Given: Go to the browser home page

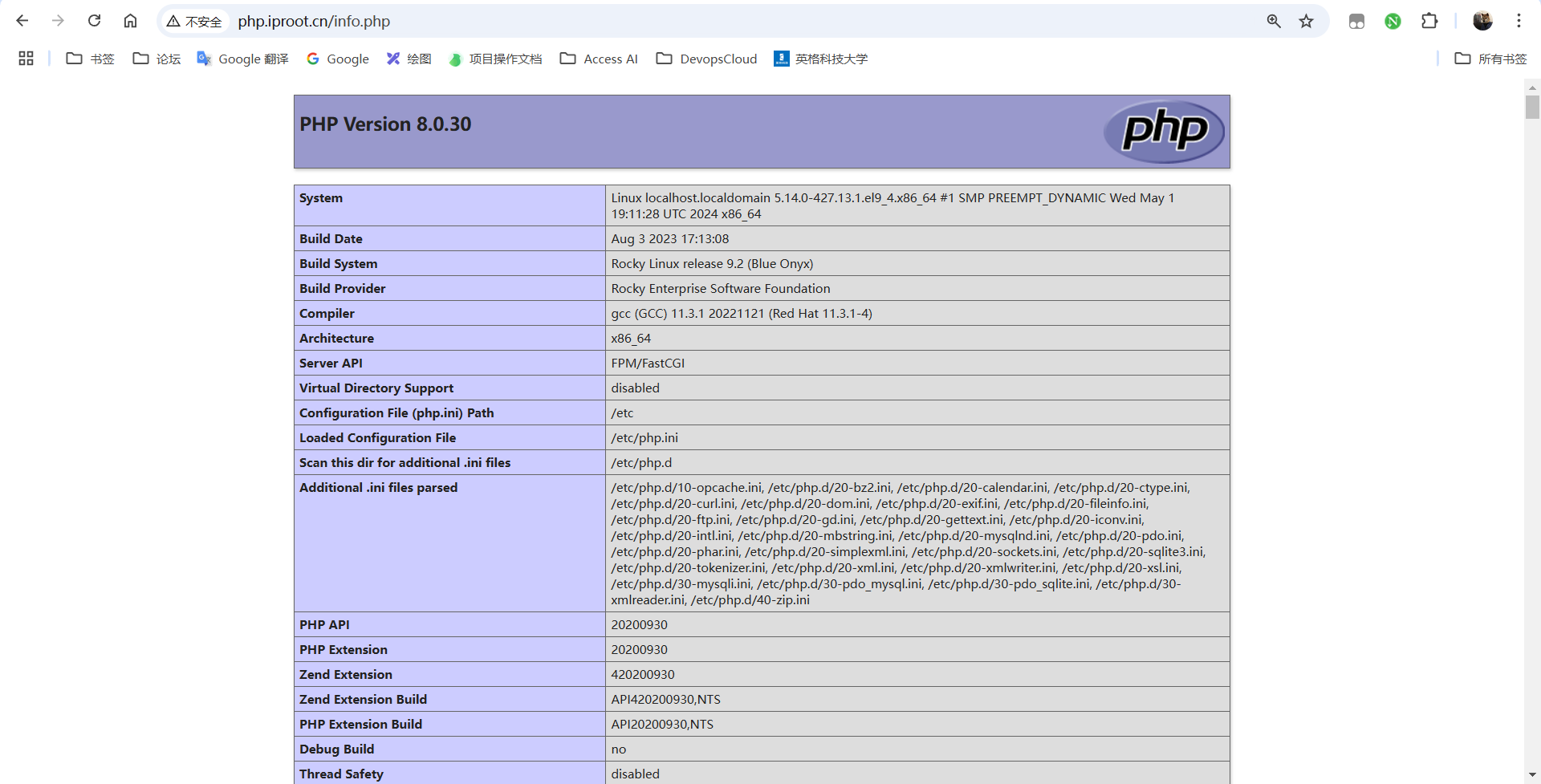Looking at the screenshot, I should [x=130, y=21].
